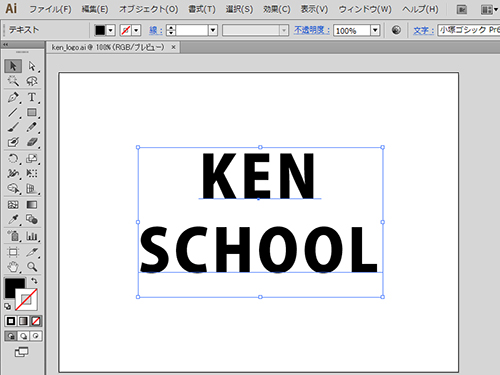Select the Blob Brush tool

pos(13,142)
